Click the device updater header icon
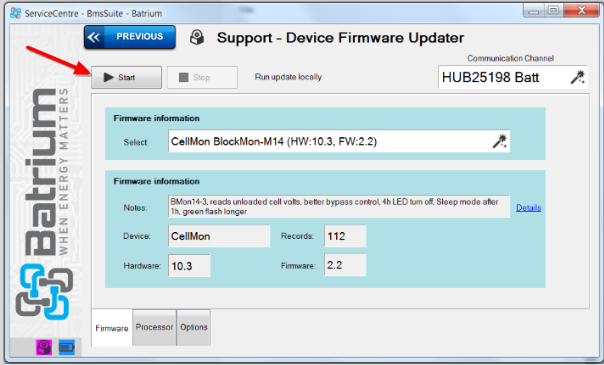The image size is (604, 365). pyautogui.click(x=197, y=37)
